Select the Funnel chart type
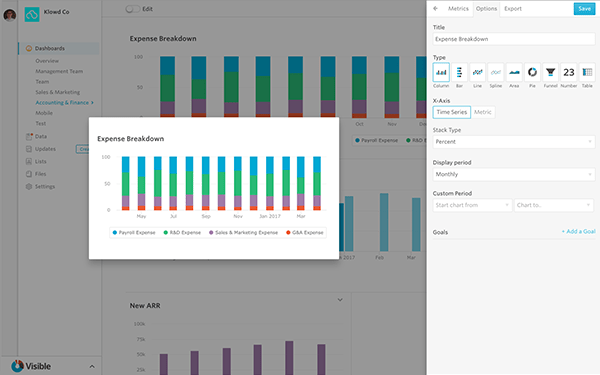Image resolution: width=600 pixels, height=375 pixels. click(x=550, y=72)
